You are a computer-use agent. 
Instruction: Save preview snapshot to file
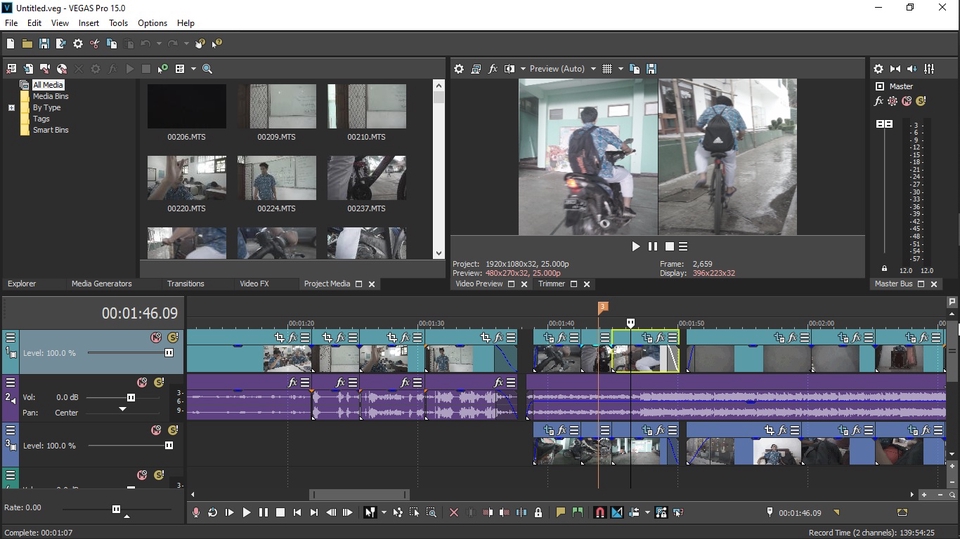click(651, 69)
